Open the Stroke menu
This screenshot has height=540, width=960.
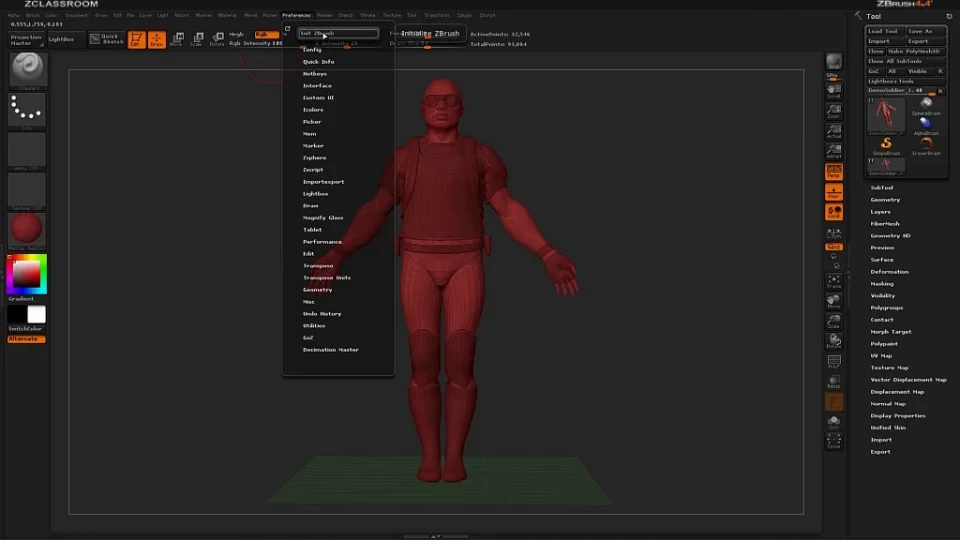coord(368,16)
